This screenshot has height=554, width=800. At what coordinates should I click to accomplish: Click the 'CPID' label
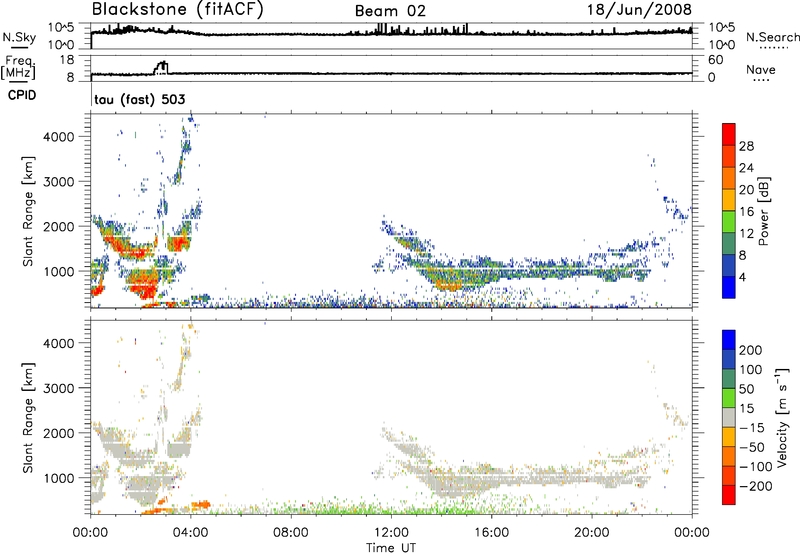tap(22, 95)
